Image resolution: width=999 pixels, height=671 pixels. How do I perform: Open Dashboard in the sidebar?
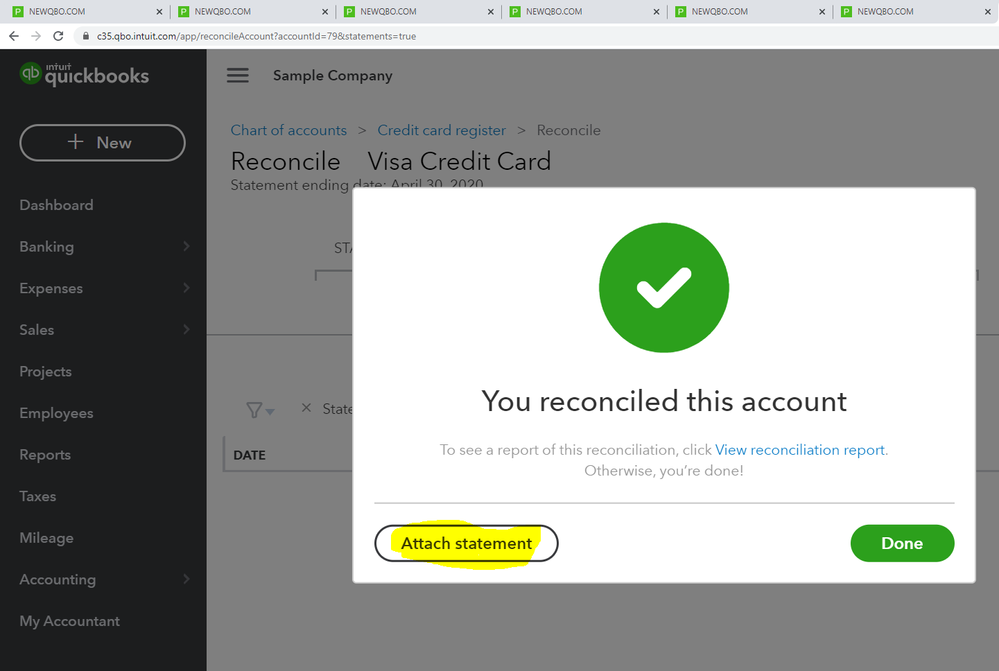click(56, 205)
